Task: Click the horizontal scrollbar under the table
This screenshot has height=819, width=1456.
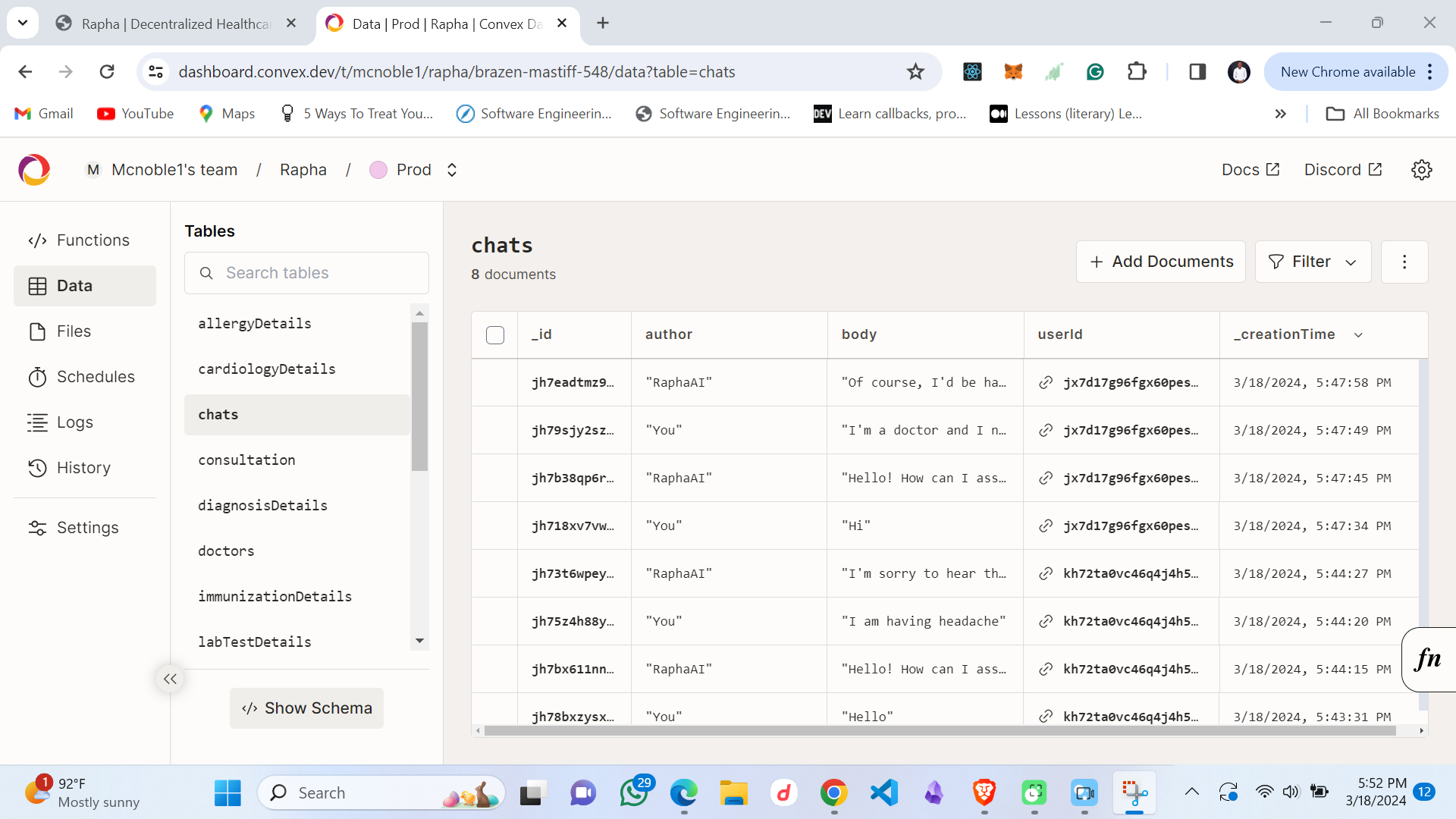Action: coord(939,730)
